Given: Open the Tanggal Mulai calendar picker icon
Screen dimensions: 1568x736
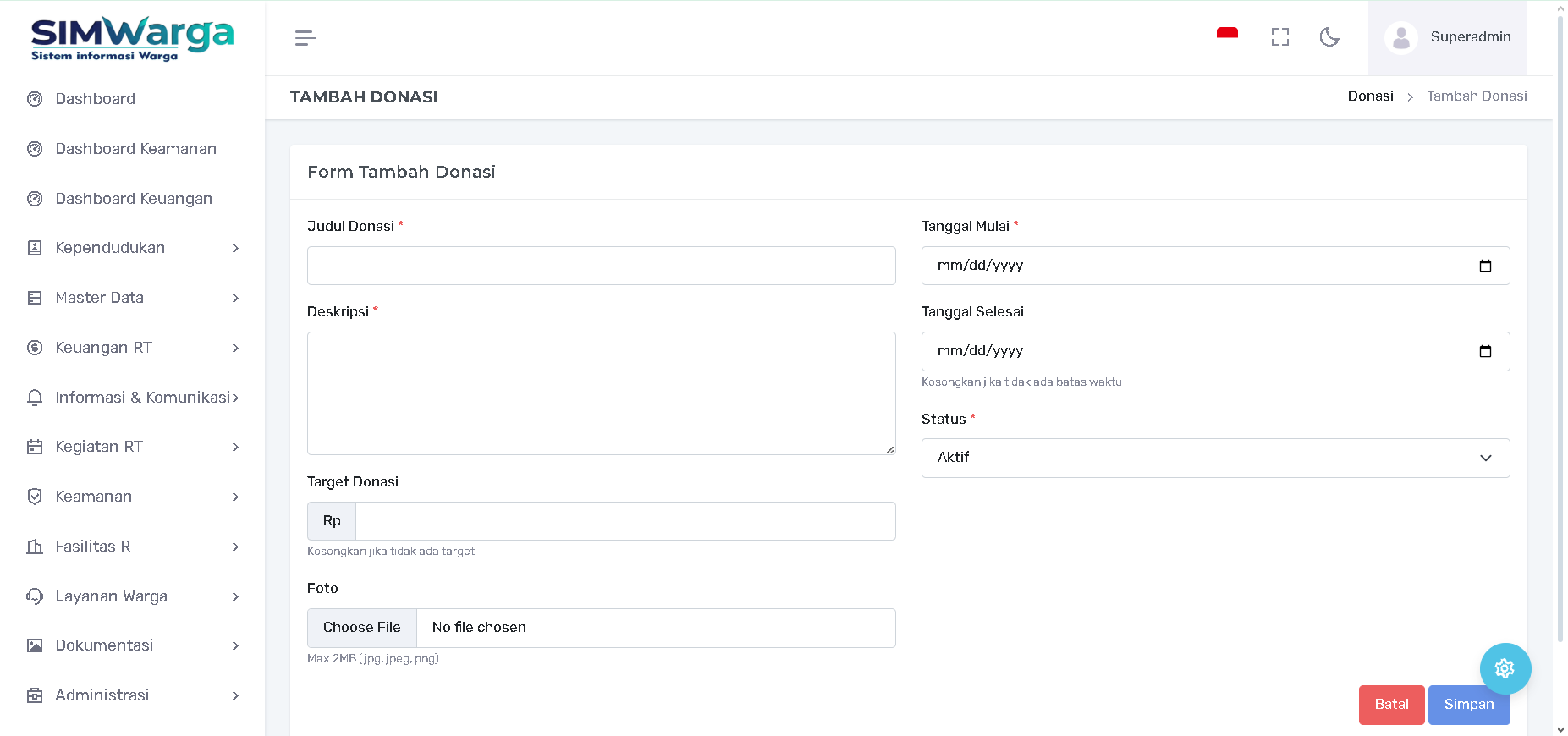Looking at the screenshot, I should click(x=1485, y=266).
